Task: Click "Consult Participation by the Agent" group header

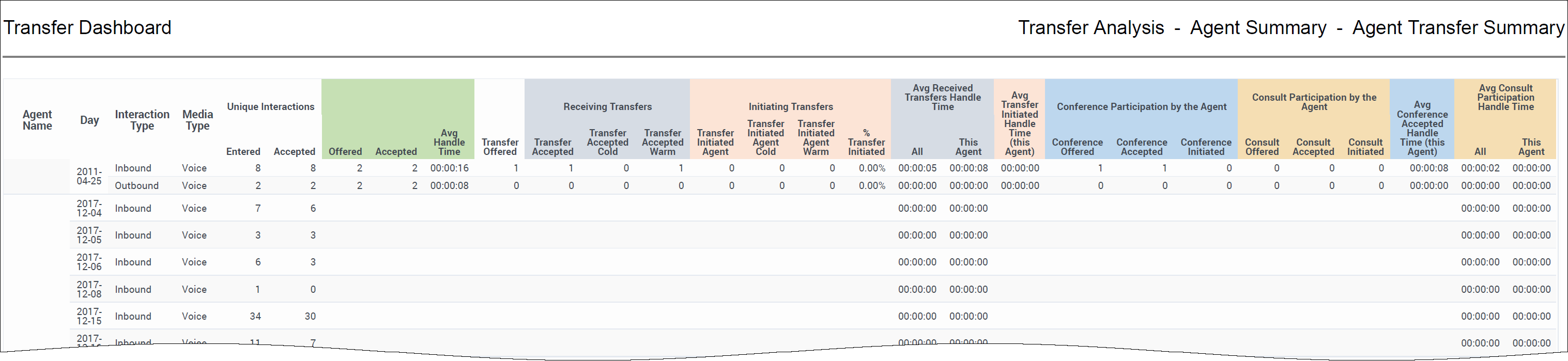Action: tap(1314, 102)
